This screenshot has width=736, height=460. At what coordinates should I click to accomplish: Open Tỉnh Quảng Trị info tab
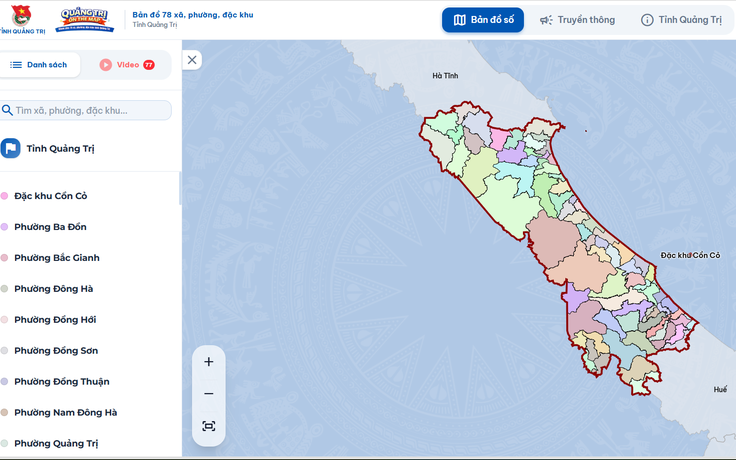point(681,20)
